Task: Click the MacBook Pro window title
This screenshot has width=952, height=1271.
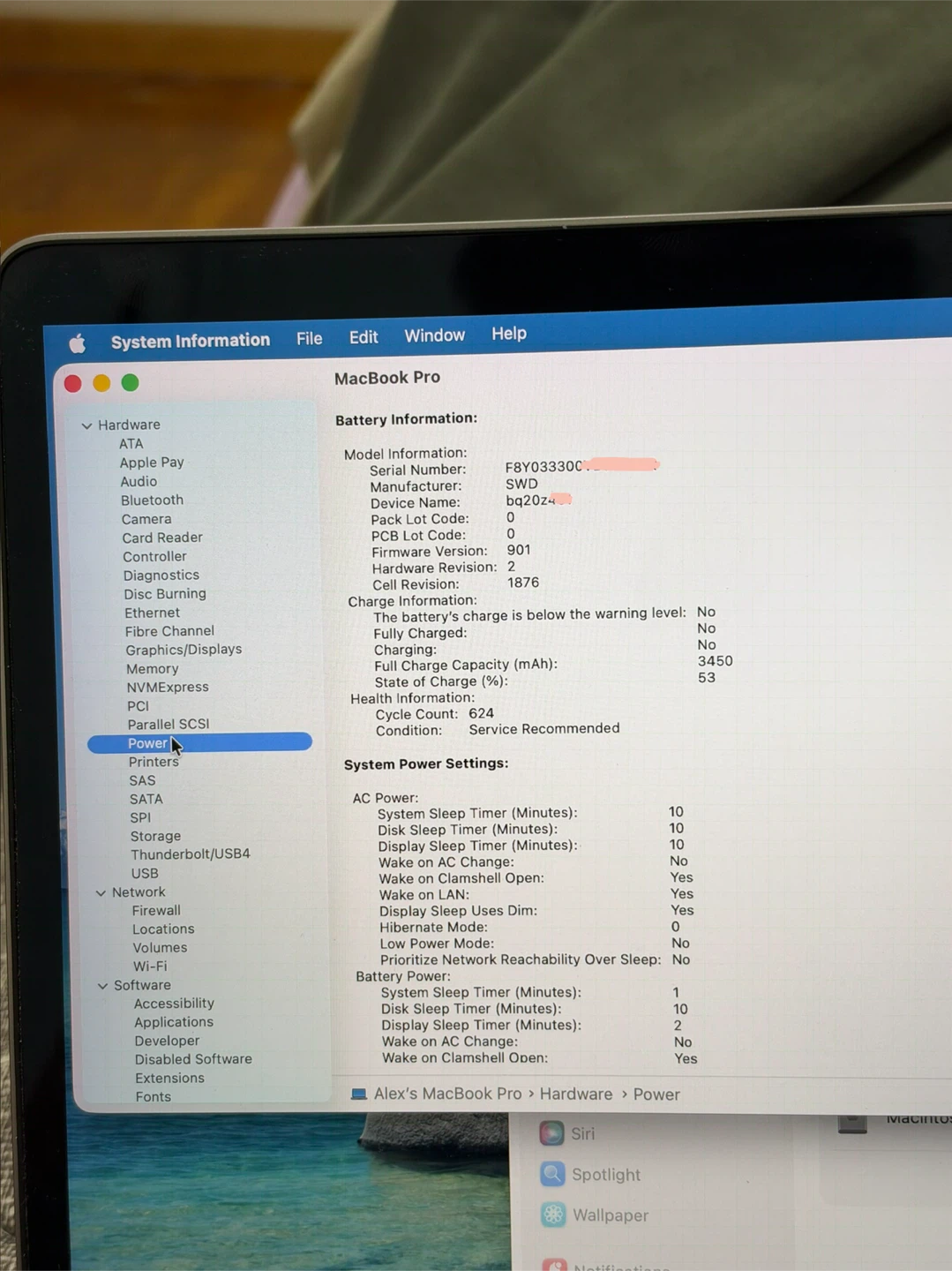Action: click(386, 378)
